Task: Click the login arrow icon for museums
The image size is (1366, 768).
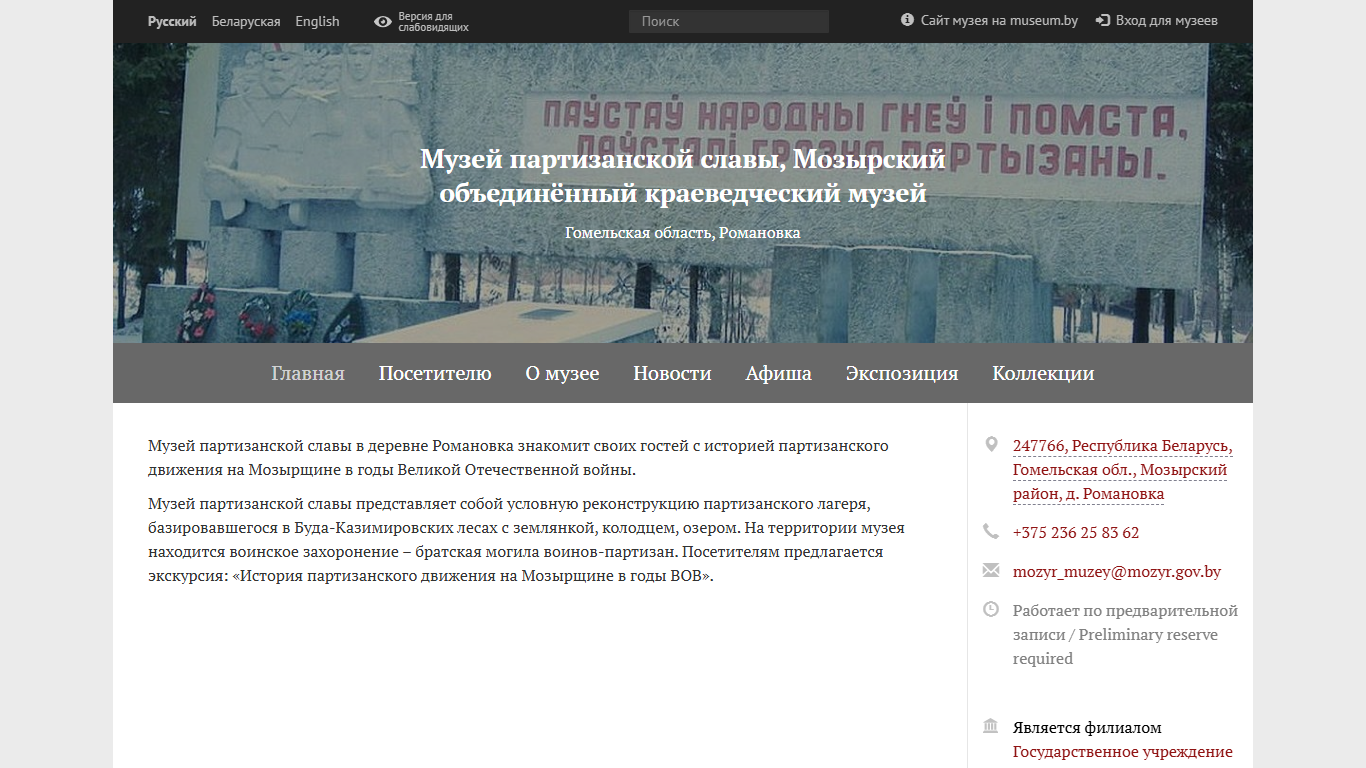Action: coord(1103,20)
